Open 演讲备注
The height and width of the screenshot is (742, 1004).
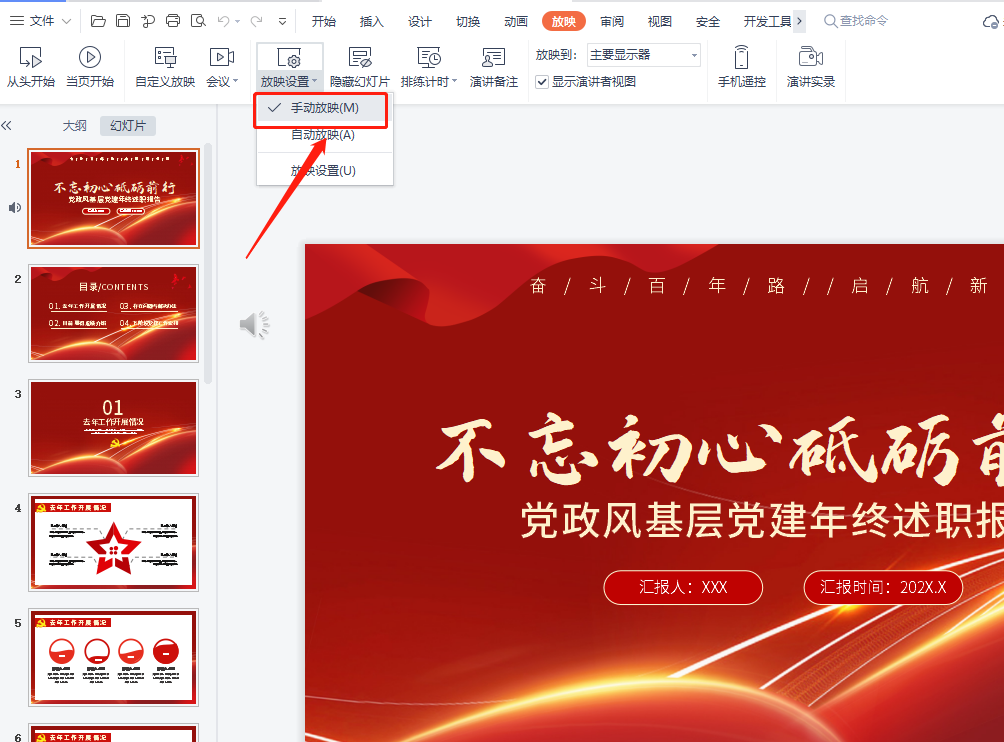pyautogui.click(x=493, y=67)
